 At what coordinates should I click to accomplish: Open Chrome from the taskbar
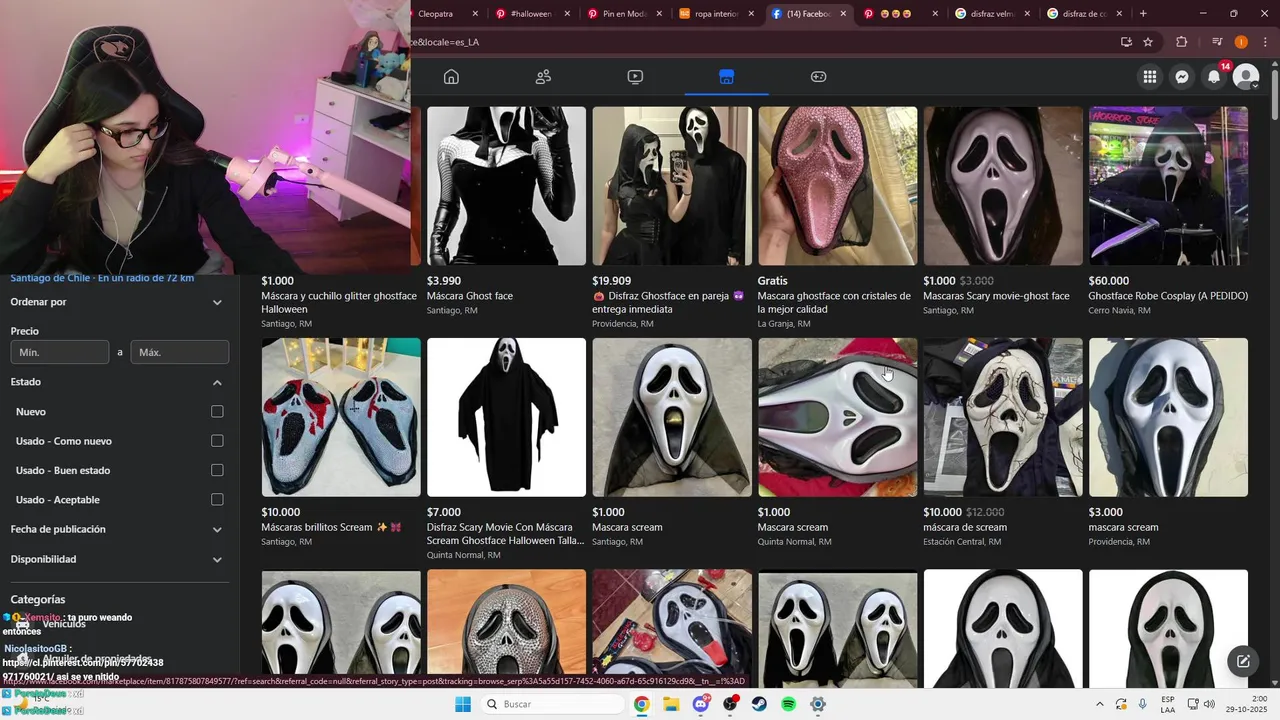642,704
